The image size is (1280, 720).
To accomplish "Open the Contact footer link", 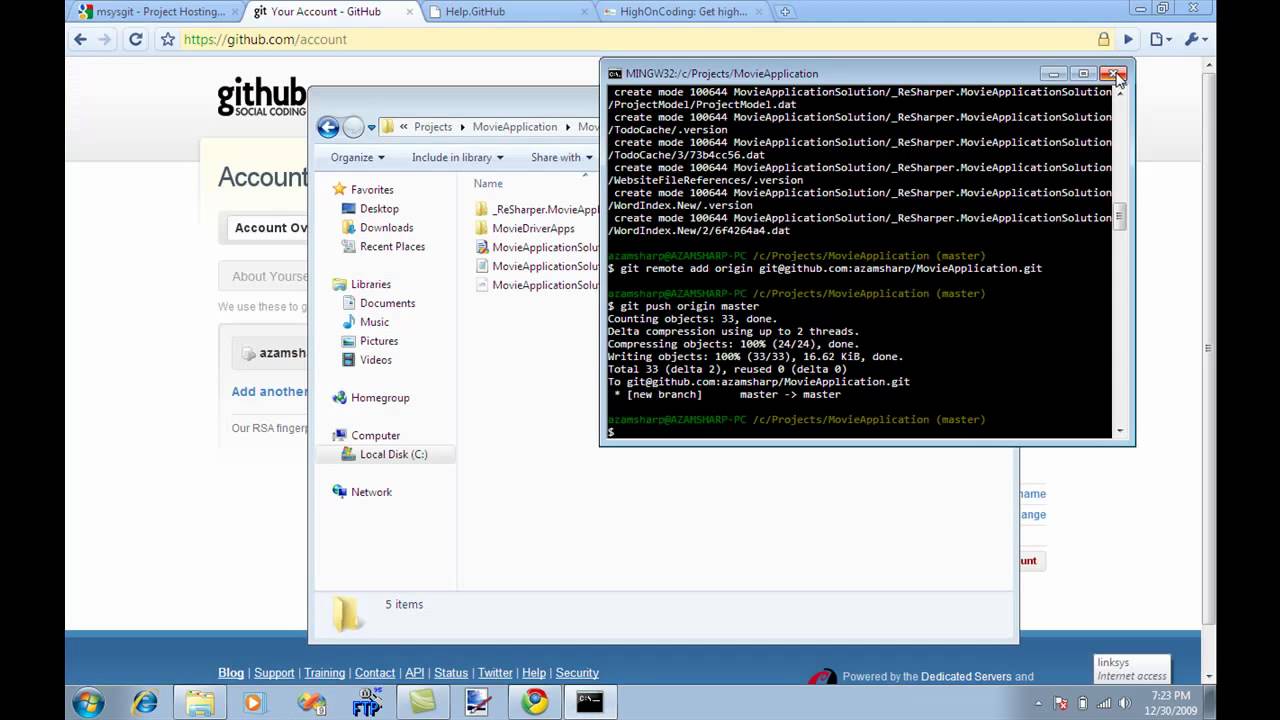I will pyautogui.click(x=375, y=673).
